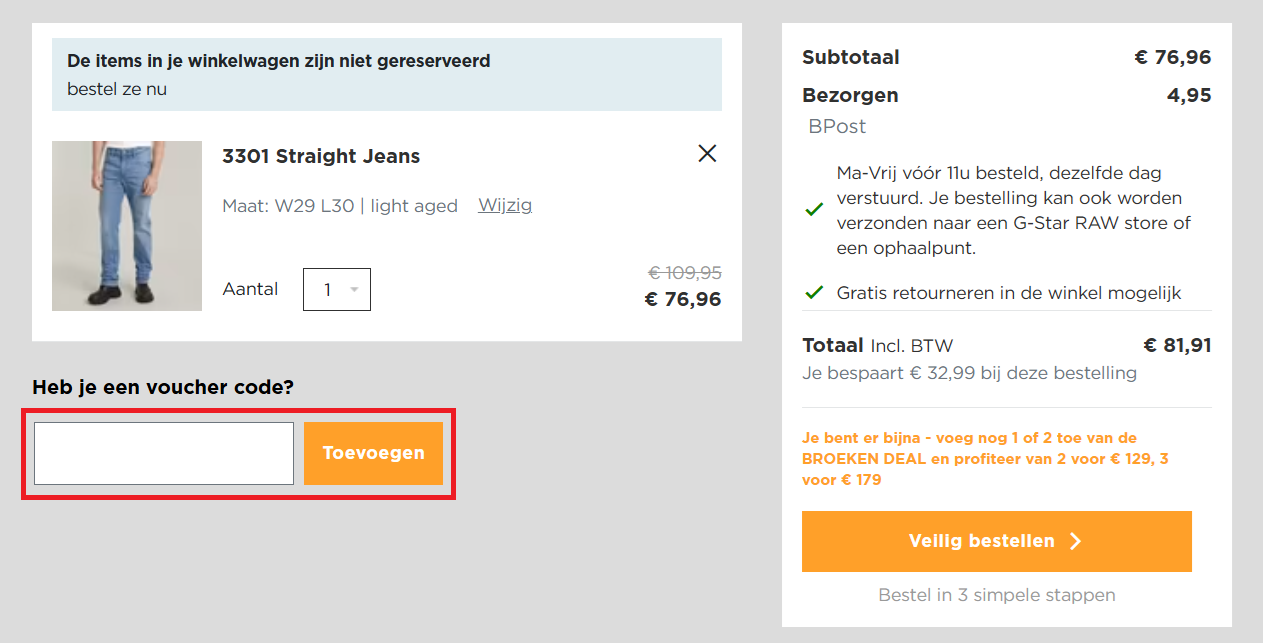This screenshot has height=643, width=1263.
Task: Click the not-reserved cart notice banner
Action: click(386, 74)
